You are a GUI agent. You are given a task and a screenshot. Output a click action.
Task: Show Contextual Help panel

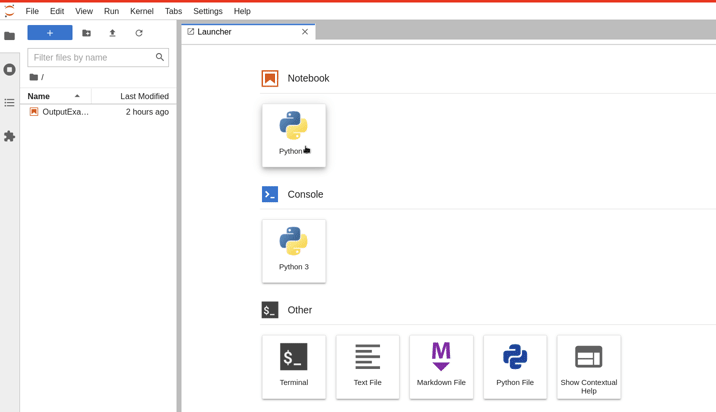[589, 367]
